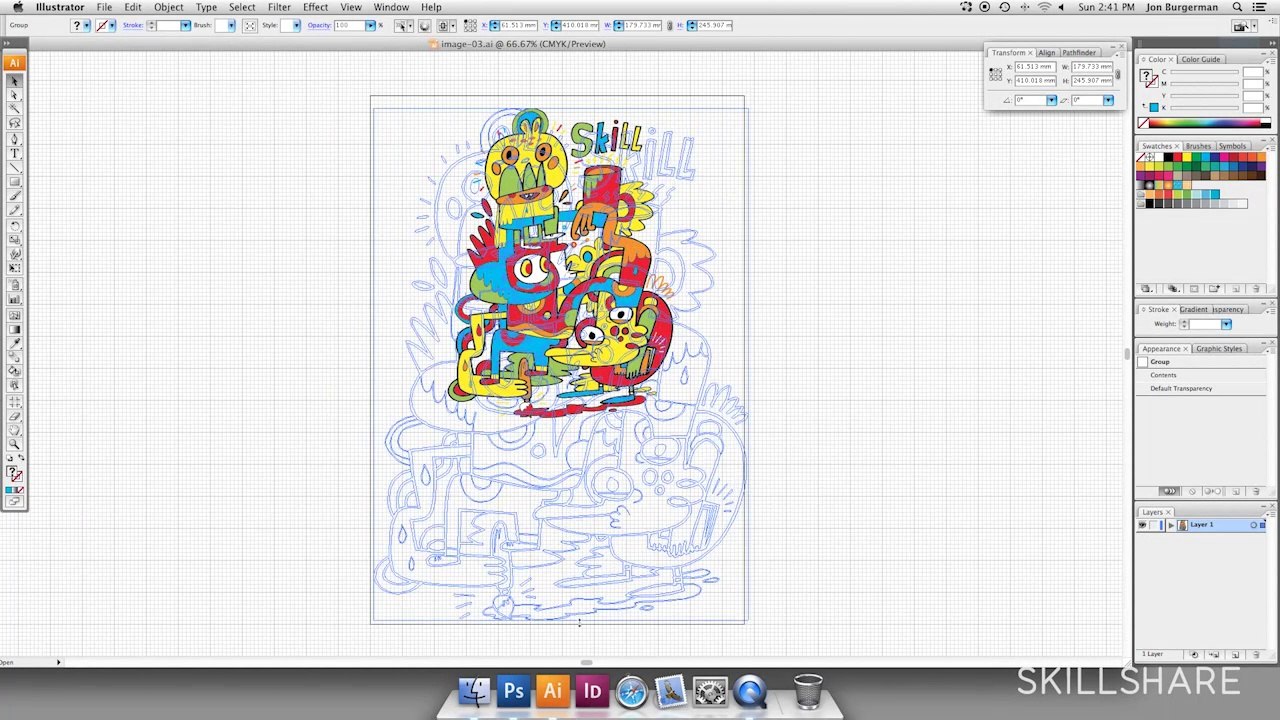
Task: Click the X position field in Transform panel
Action: [x=1035, y=66]
